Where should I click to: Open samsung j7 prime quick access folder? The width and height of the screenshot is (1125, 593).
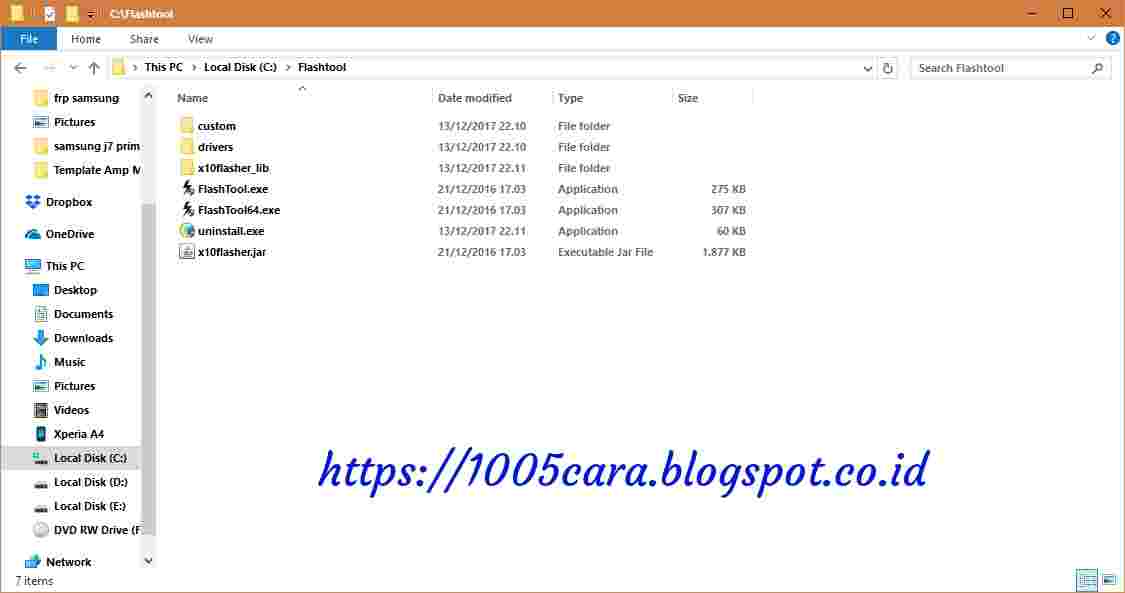coord(87,146)
